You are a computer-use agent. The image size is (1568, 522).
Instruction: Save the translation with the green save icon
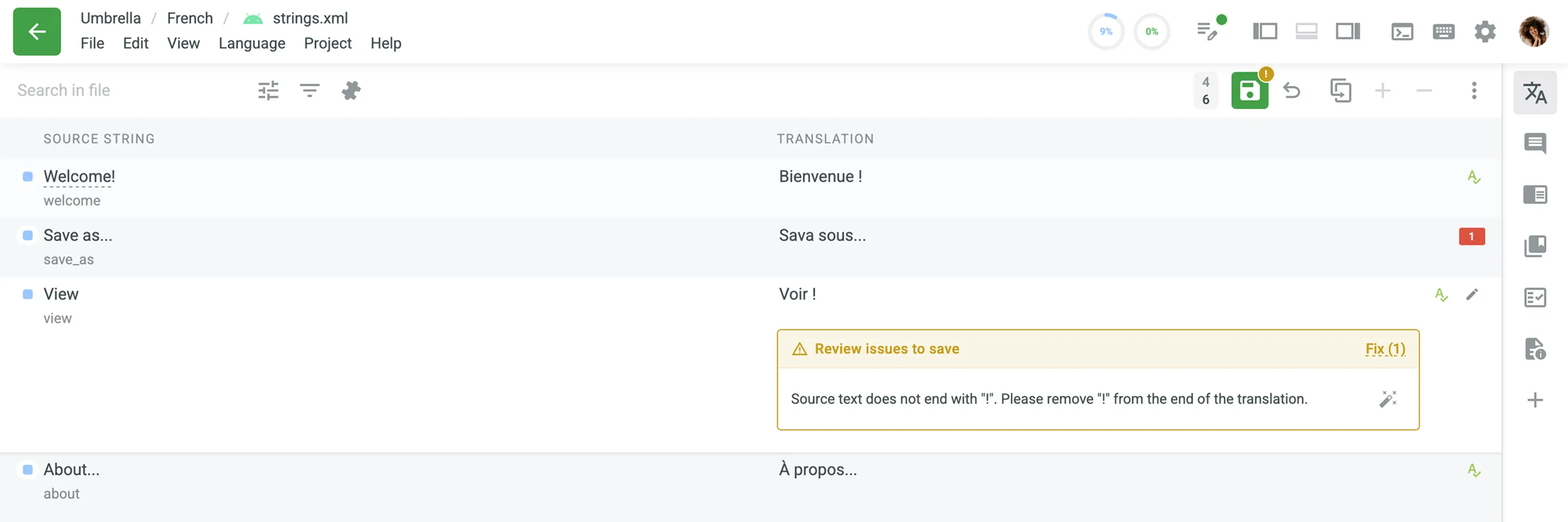click(x=1249, y=90)
